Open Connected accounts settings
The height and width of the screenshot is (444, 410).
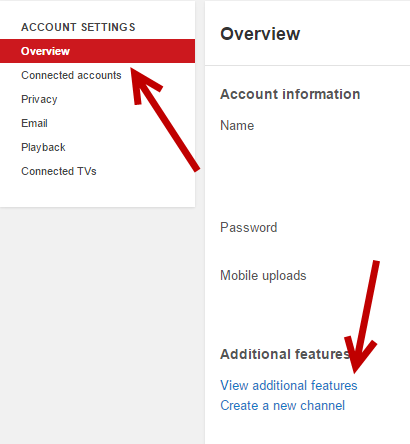(x=71, y=75)
